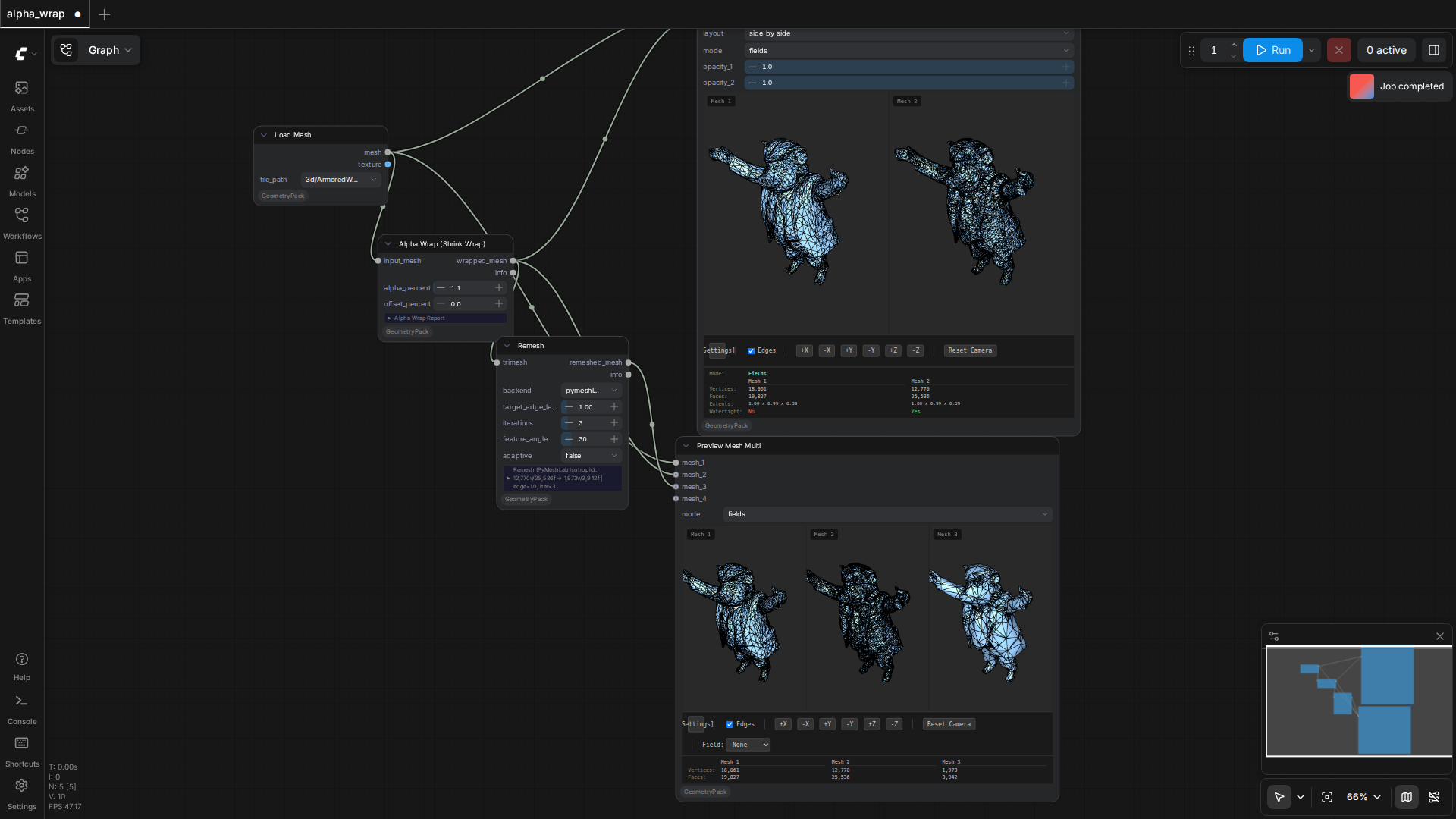Increase offset_percent with plus icon

pyautogui.click(x=499, y=304)
